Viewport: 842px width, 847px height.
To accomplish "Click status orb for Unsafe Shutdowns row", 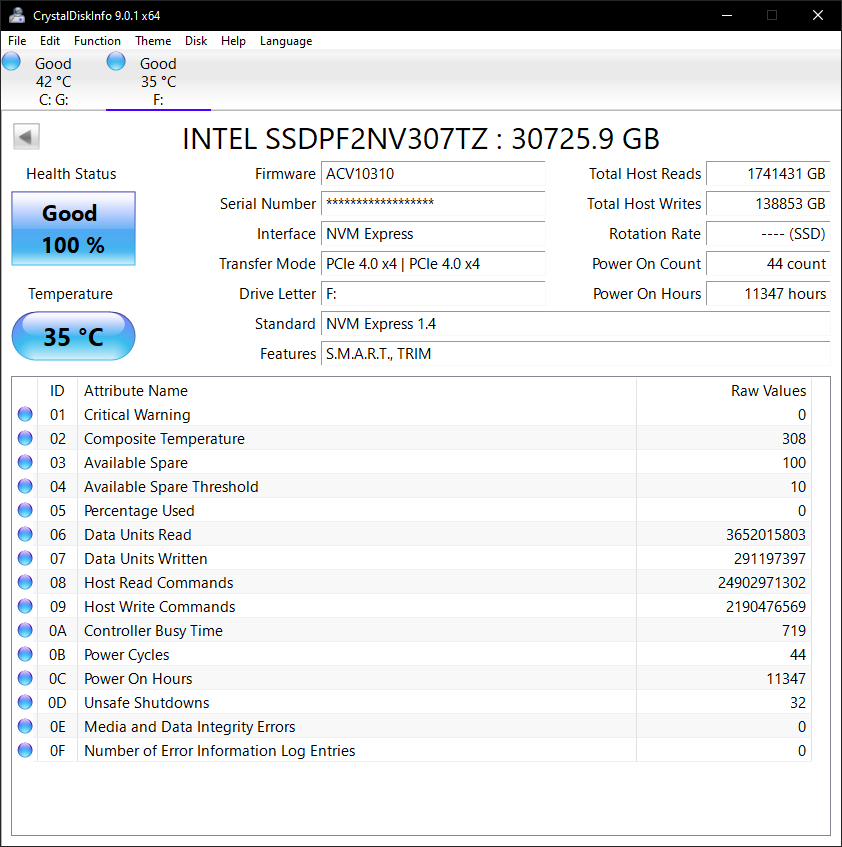I will pos(25,702).
